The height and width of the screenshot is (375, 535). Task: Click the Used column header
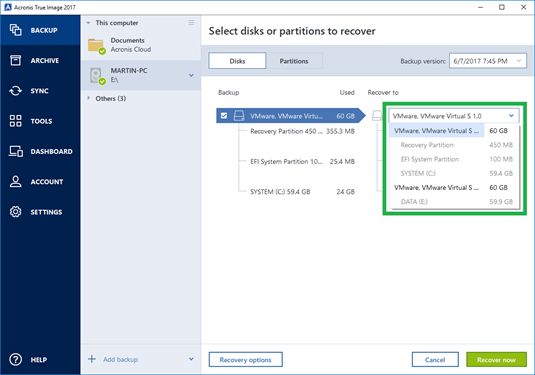(347, 92)
